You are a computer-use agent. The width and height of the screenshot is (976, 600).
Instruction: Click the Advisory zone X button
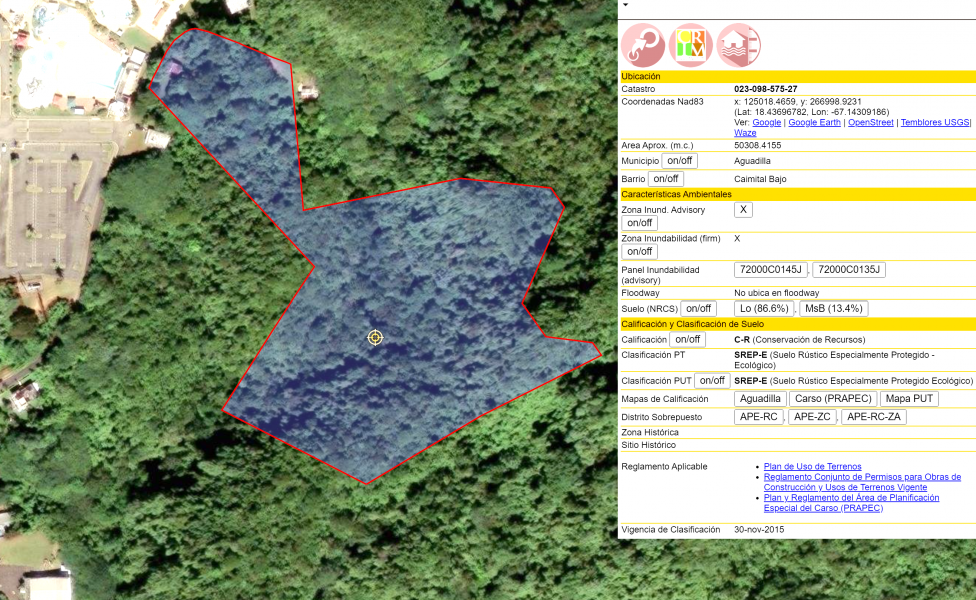point(743,210)
